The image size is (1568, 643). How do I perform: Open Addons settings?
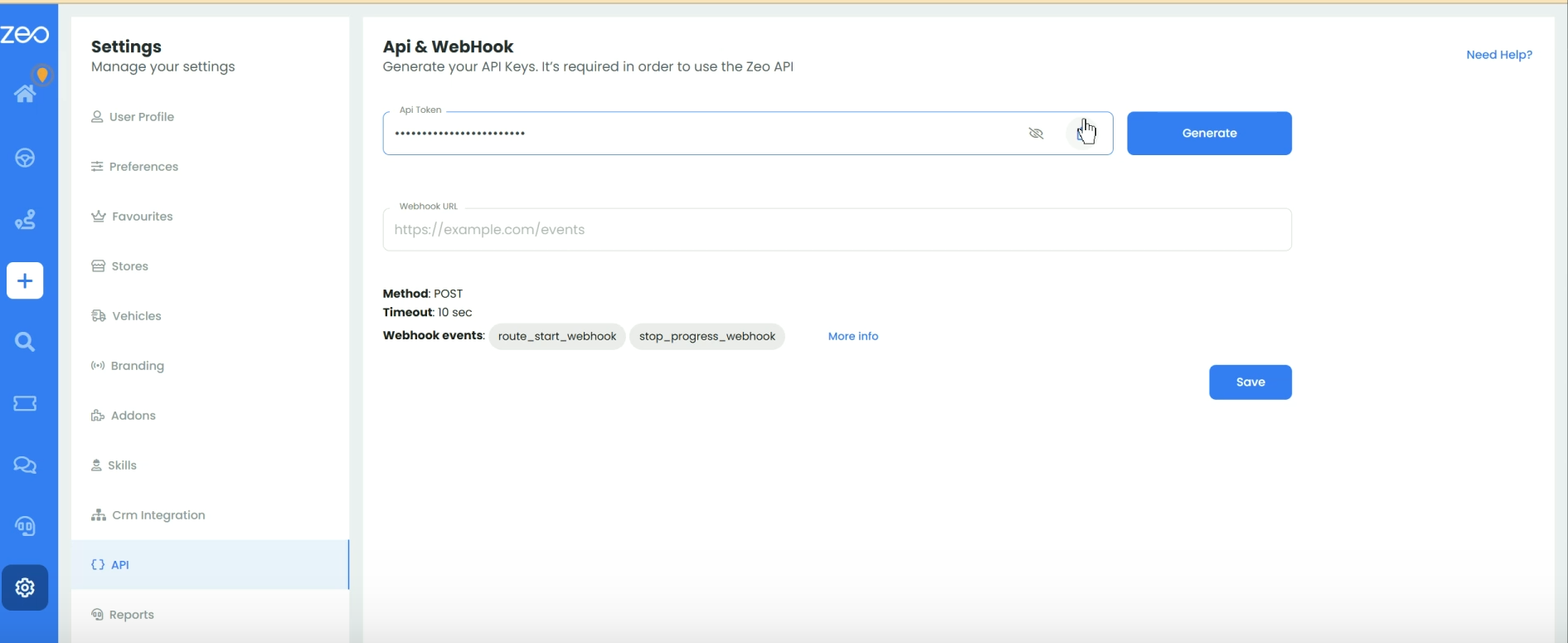click(x=210, y=416)
